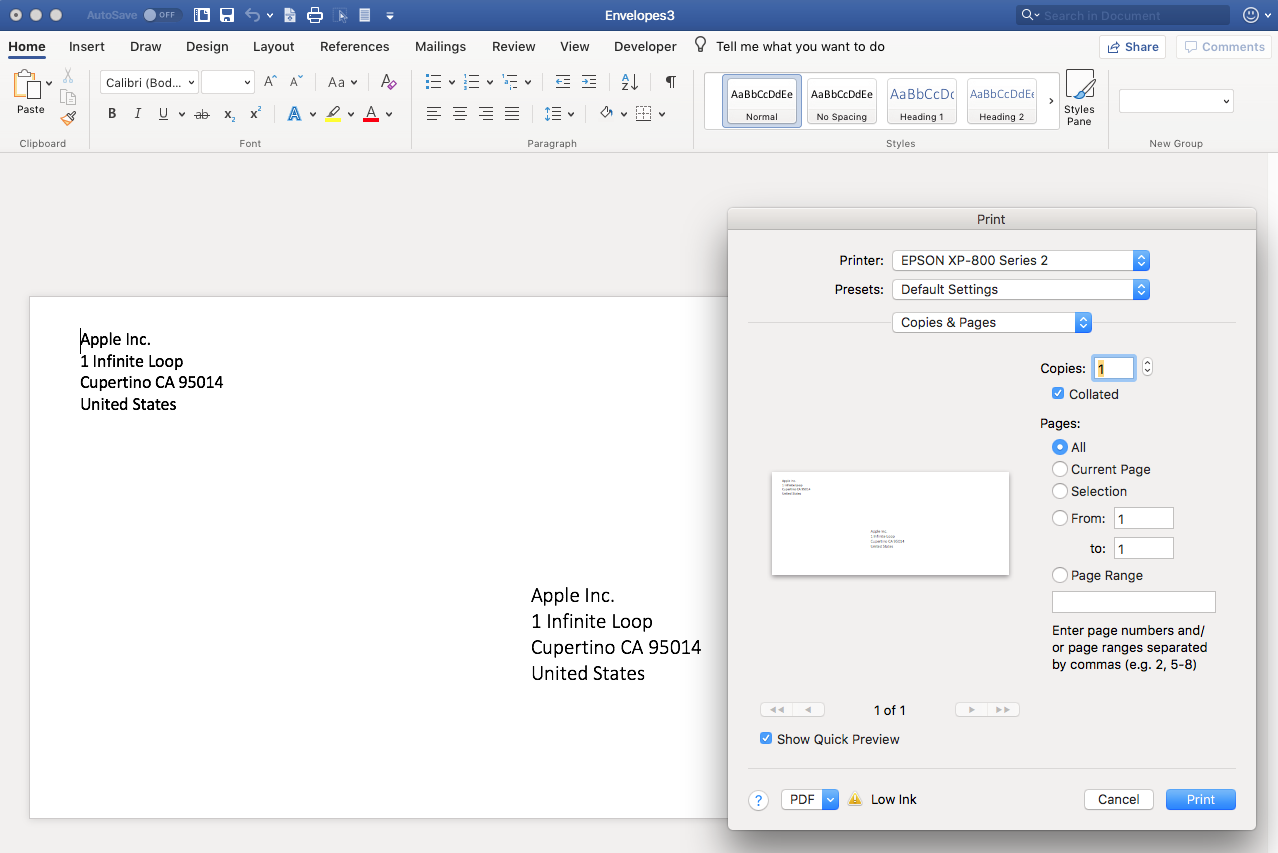1278x853 pixels.
Task: Click the printer icon in quick access toolbar
Action: [315, 15]
